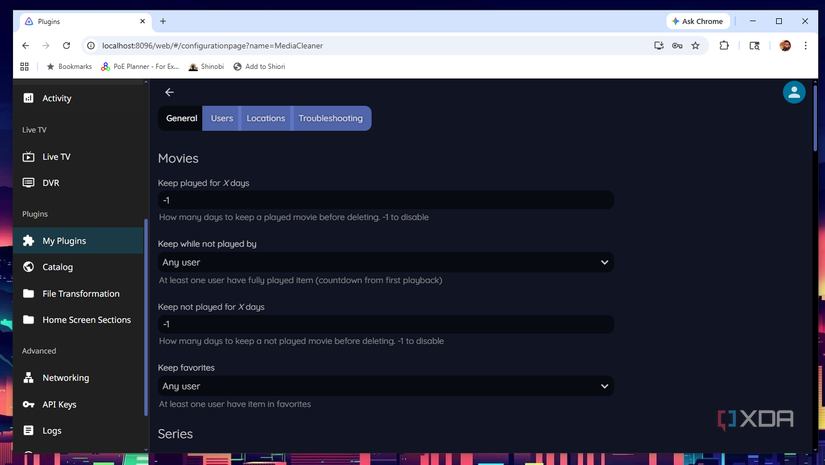Click browser back navigation arrow
The image size is (825, 465).
(25, 46)
